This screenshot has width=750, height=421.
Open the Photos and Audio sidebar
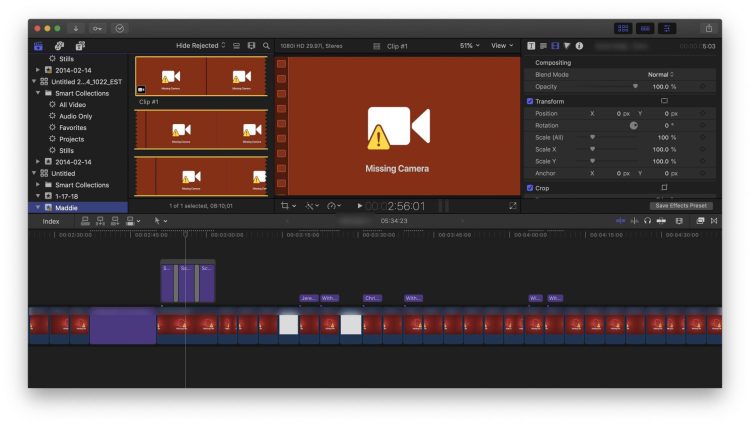click(59, 46)
